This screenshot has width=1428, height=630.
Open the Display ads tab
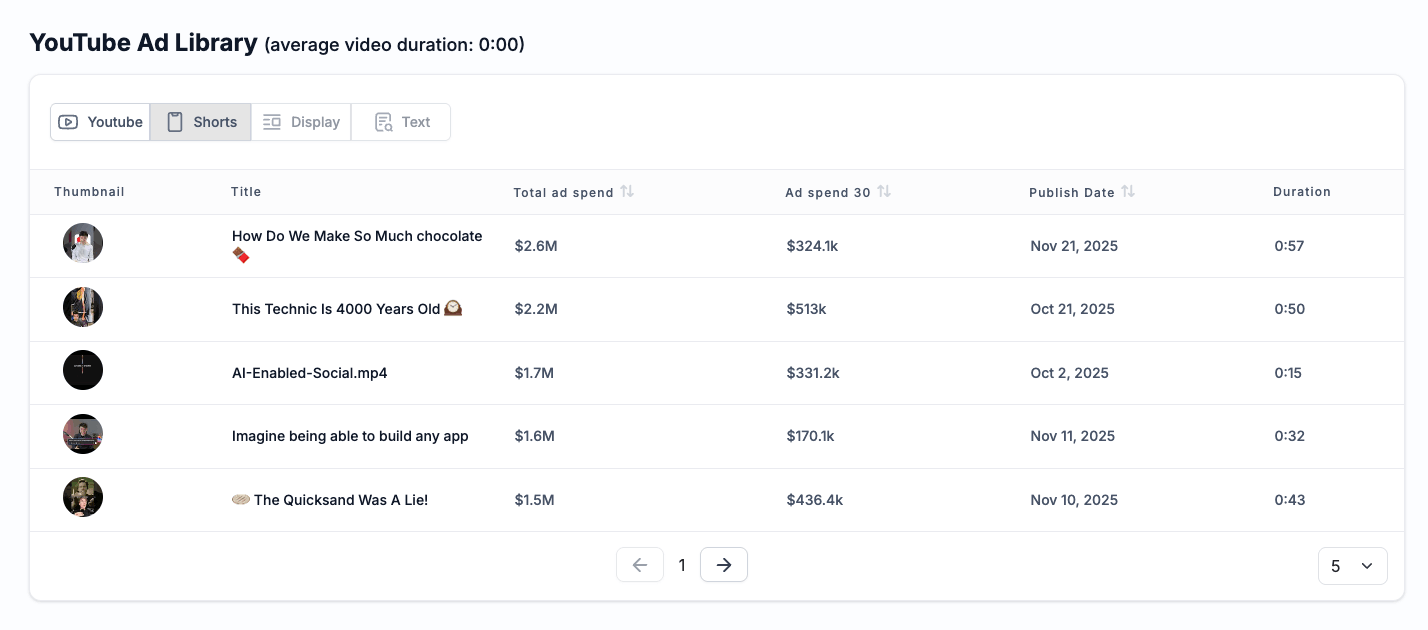301,122
